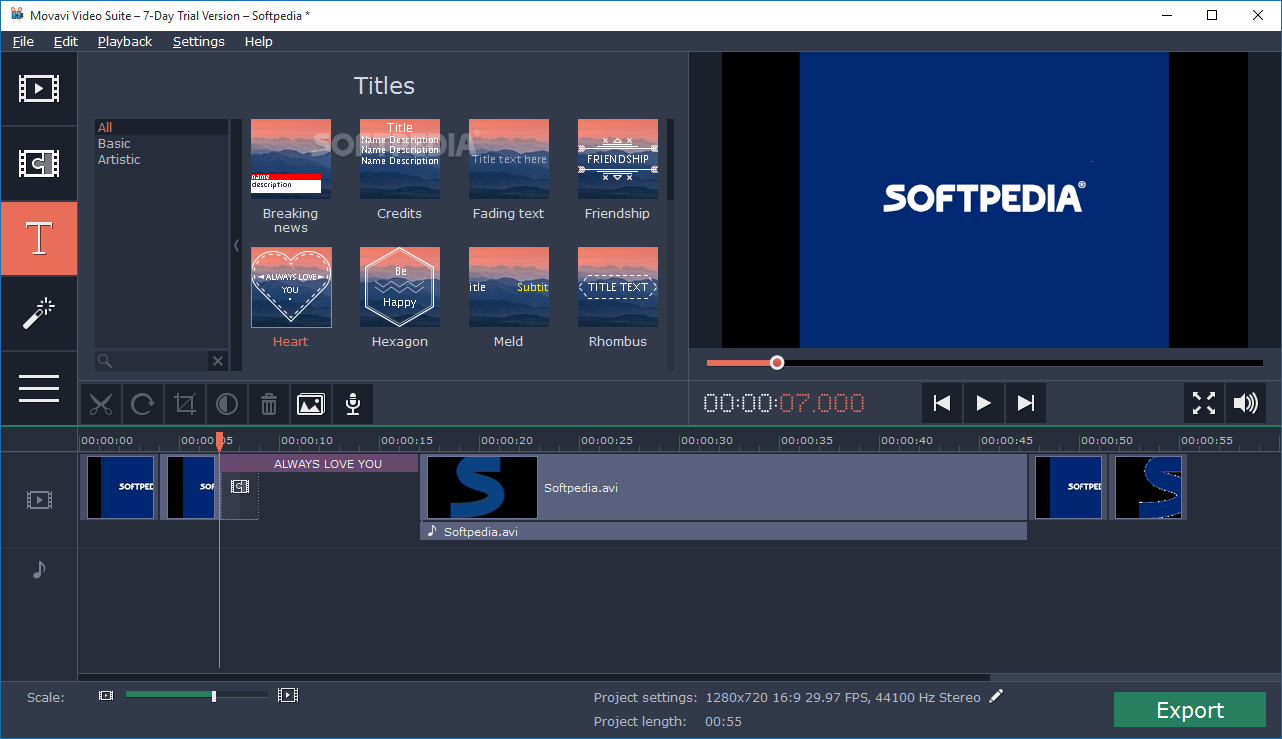Select the ALWAYS LOVE YOU title clip
1282x739 pixels.
point(319,464)
